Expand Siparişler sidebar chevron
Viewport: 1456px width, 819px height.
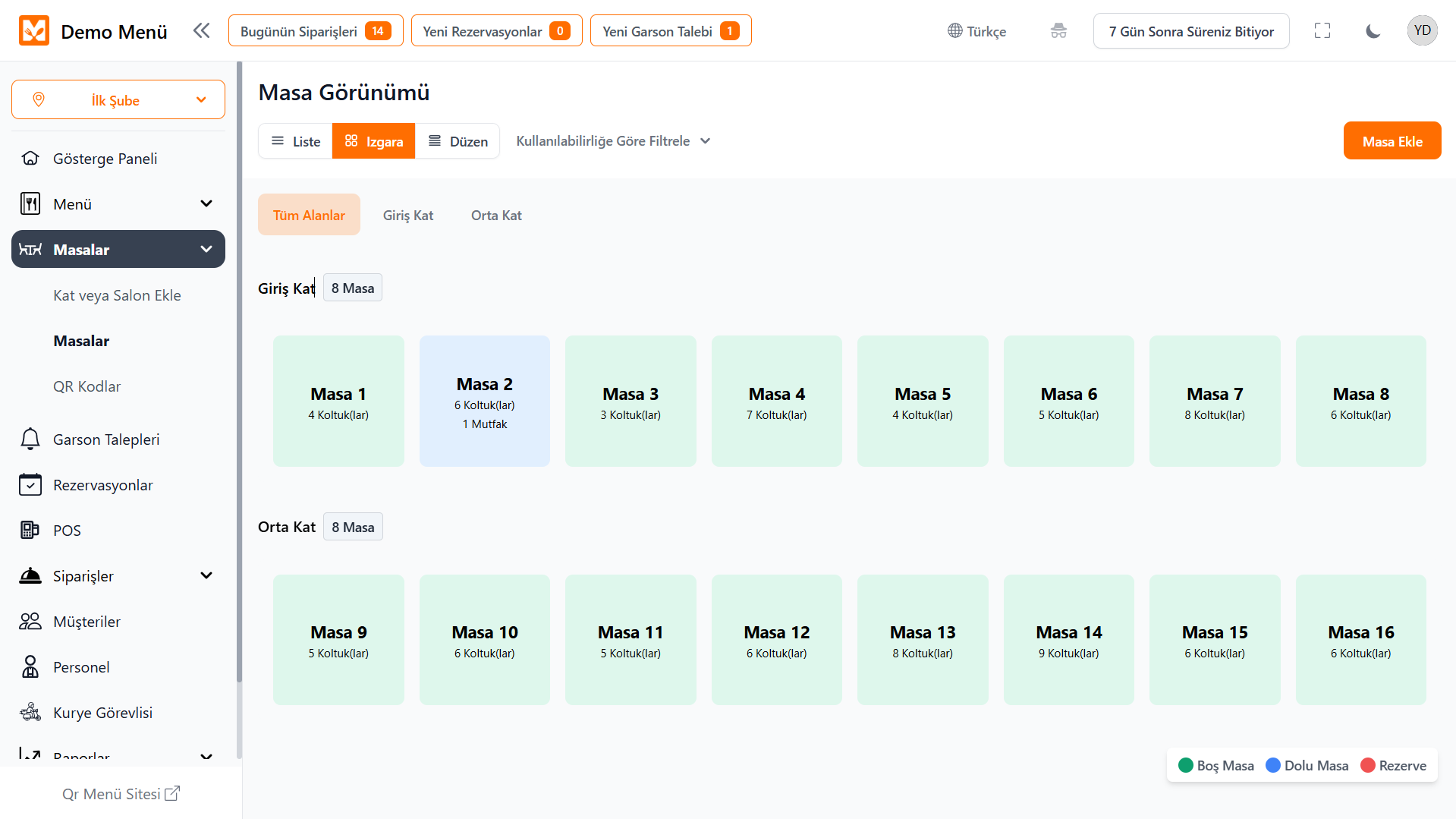(206, 575)
